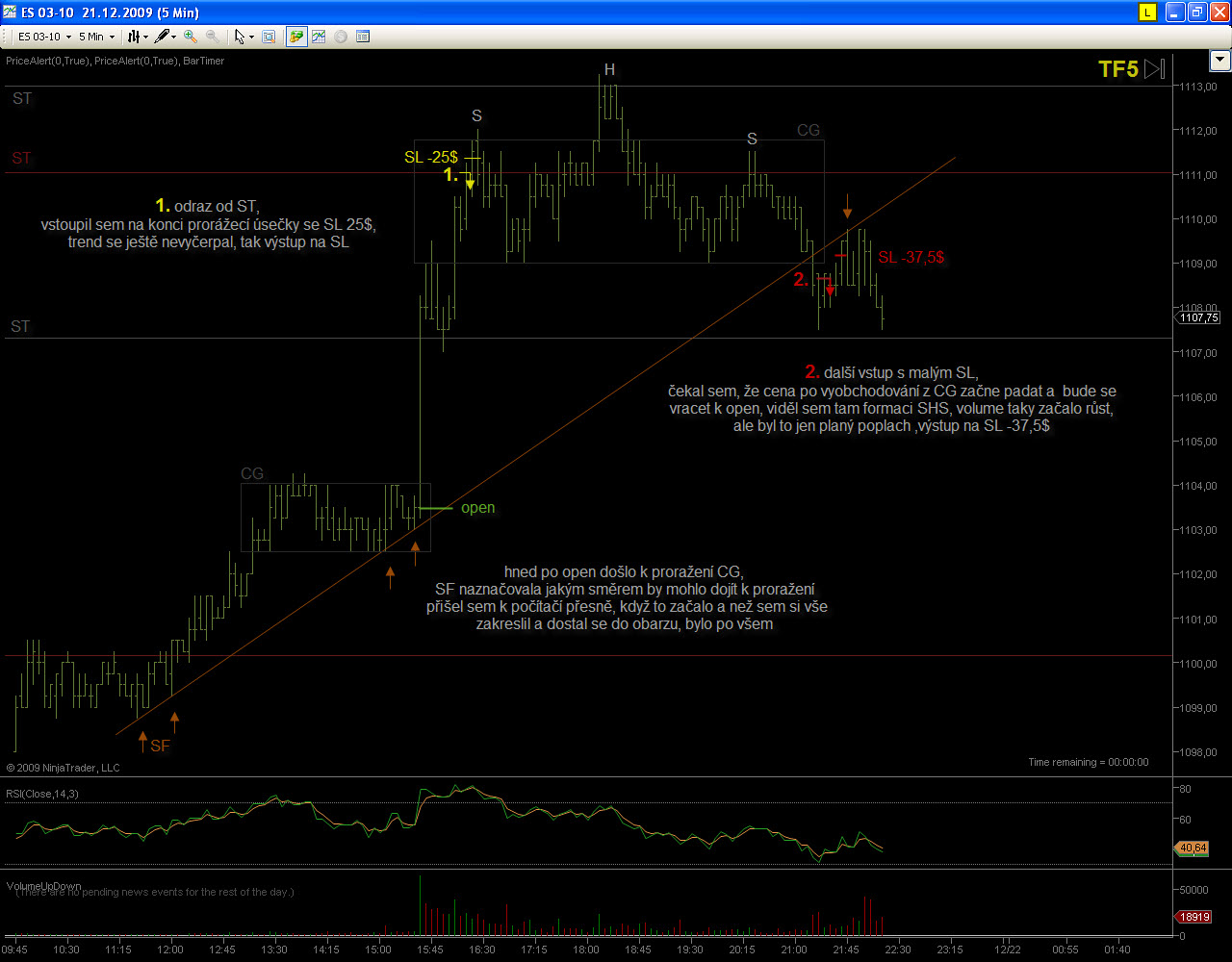
Task: Click the data box magnifier icon
Action: point(269,37)
